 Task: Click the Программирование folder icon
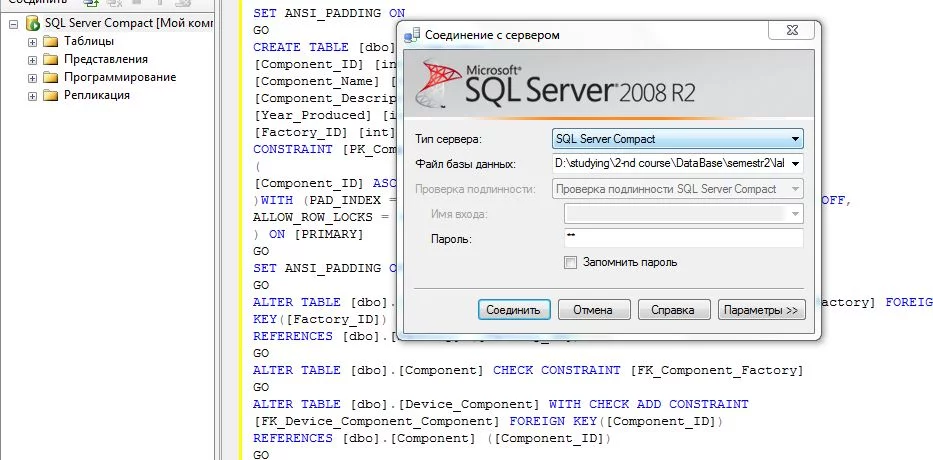(x=51, y=77)
